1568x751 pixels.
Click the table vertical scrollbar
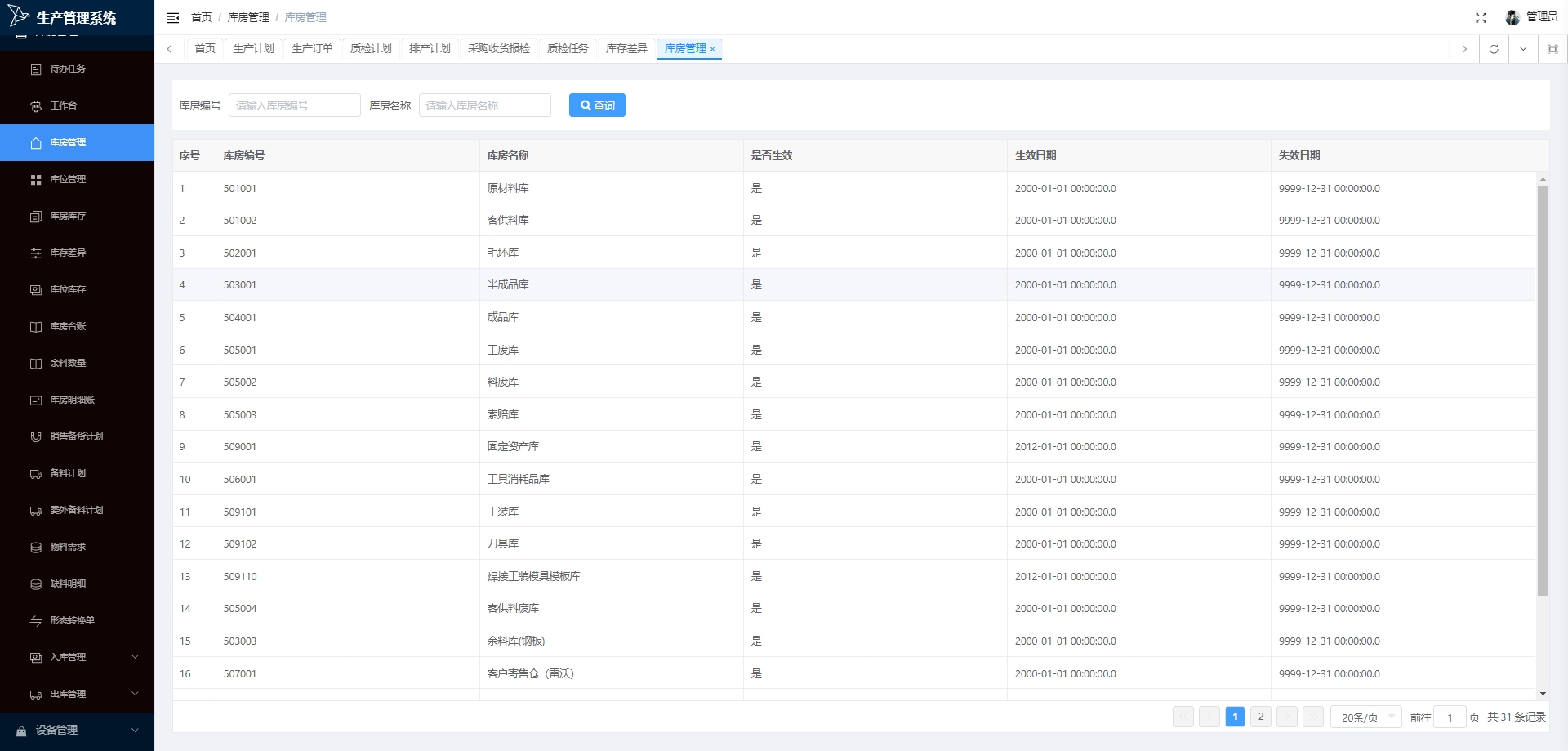coord(1543,391)
